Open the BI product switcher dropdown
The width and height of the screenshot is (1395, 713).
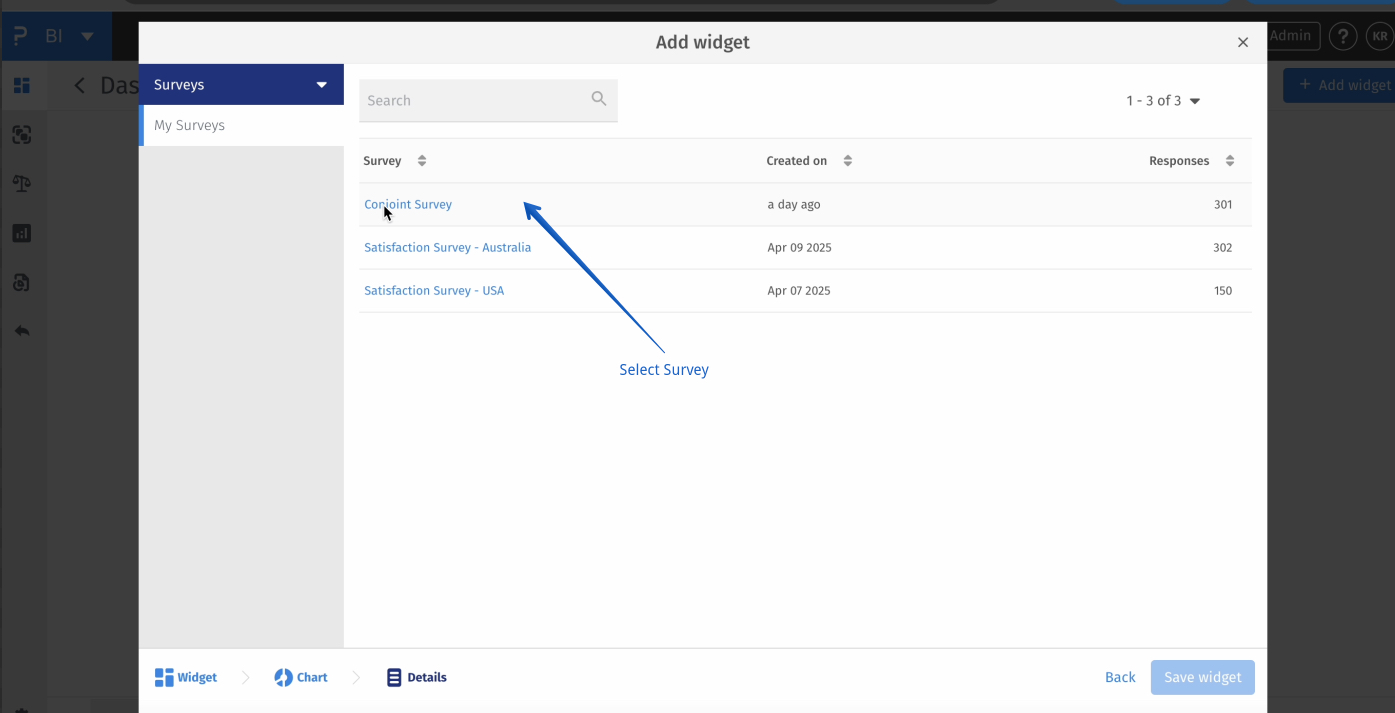pyautogui.click(x=87, y=37)
